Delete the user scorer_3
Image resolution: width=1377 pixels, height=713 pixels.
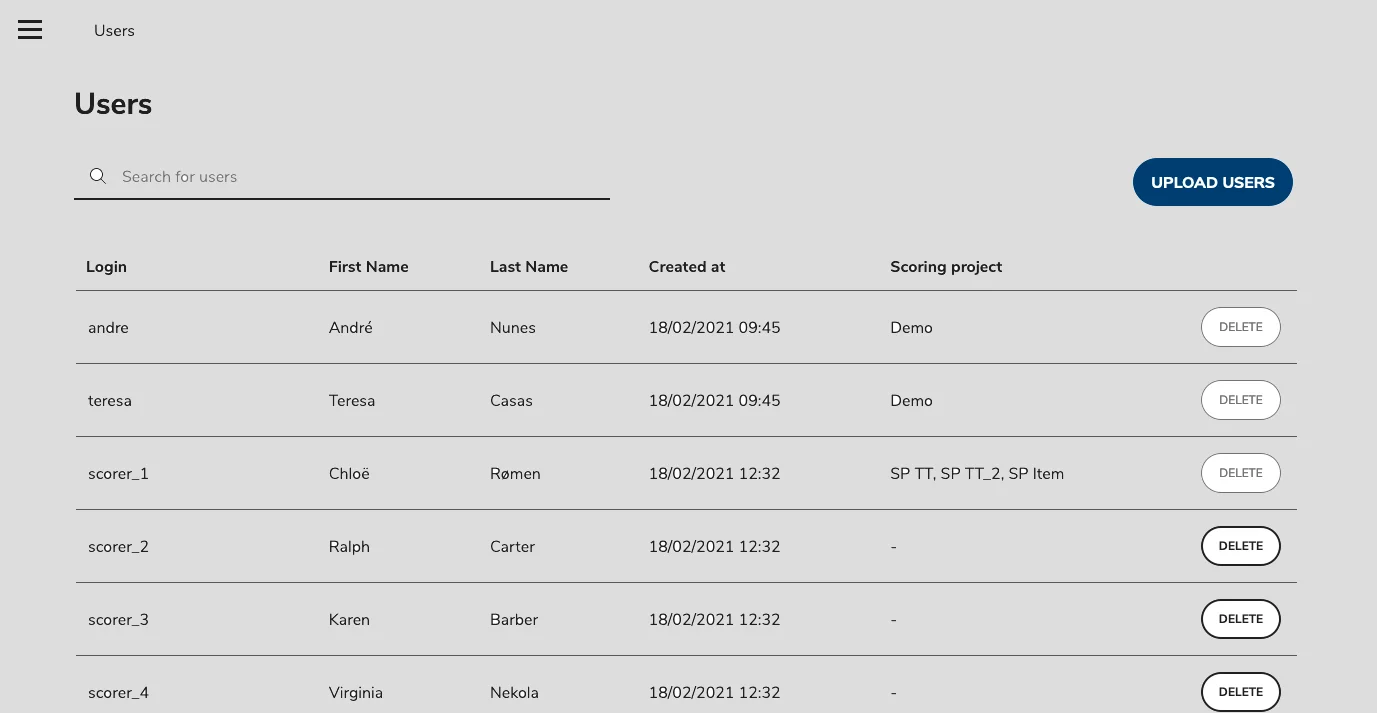coord(1240,618)
